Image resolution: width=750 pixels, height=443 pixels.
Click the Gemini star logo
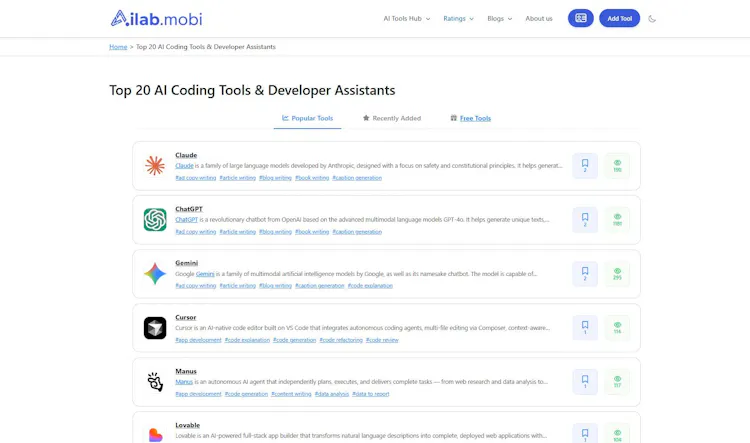(155, 274)
